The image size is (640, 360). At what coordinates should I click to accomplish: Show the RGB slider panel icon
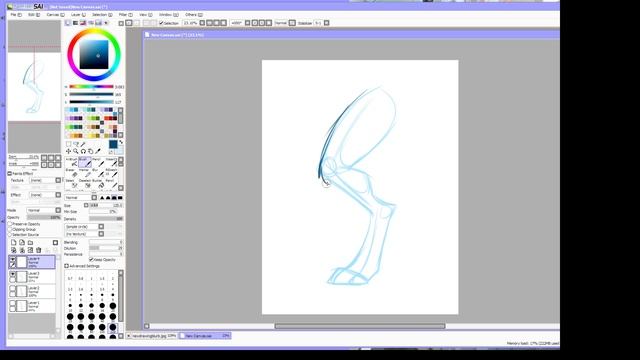pyautogui.click(x=76, y=23)
